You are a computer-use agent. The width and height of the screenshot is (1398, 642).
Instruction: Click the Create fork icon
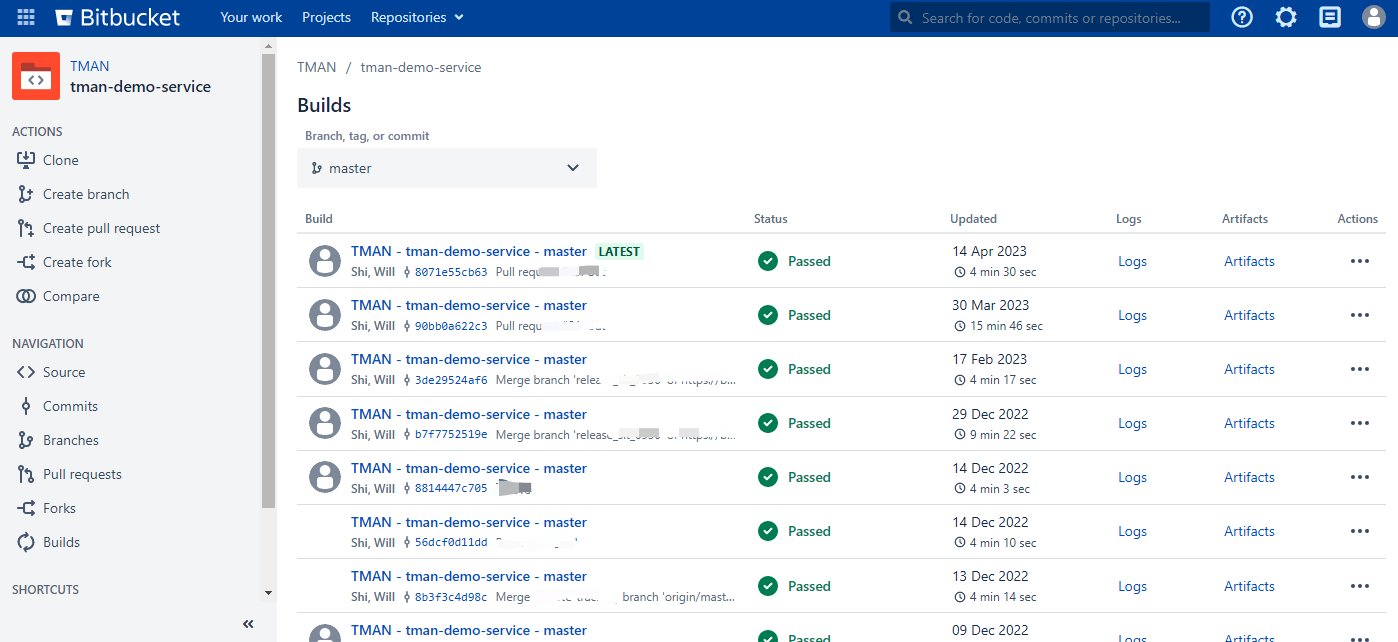tap(26, 262)
